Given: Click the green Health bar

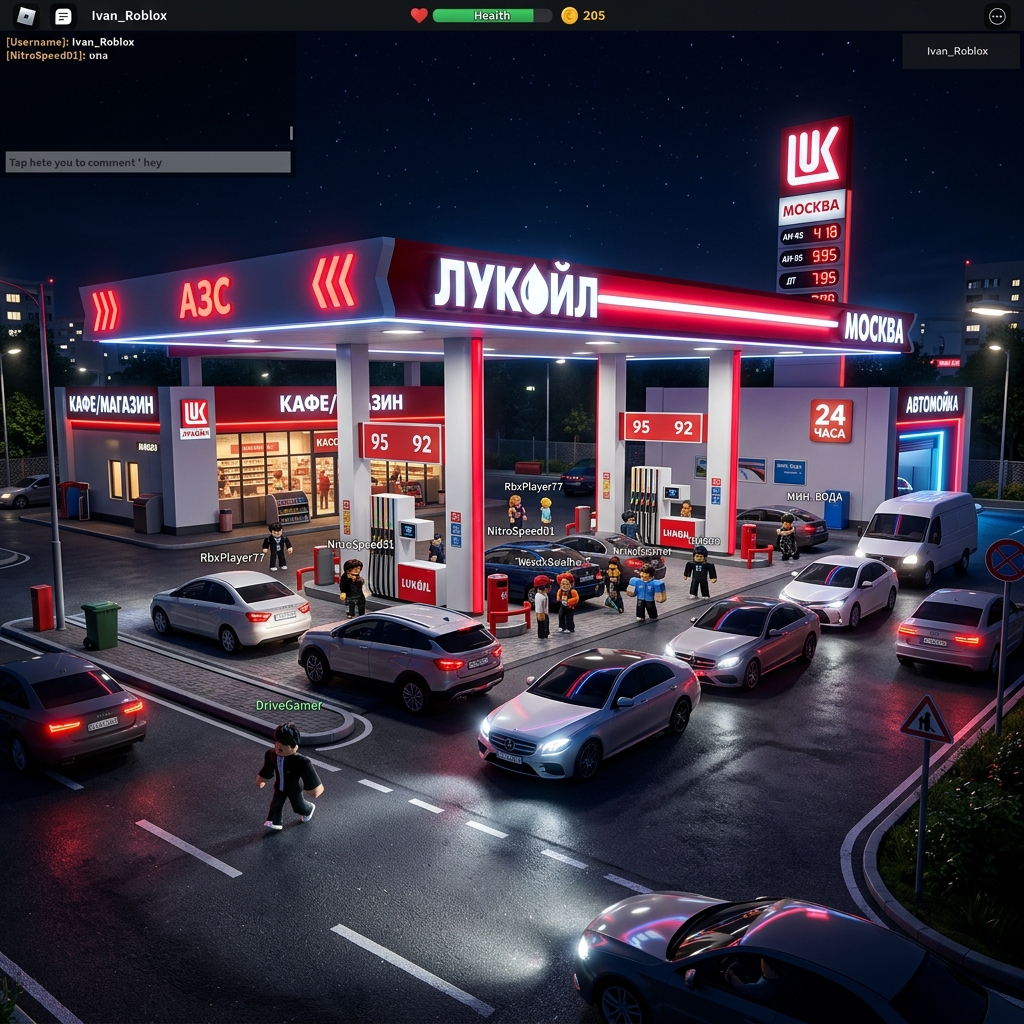Looking at the screenshot, I should click(x=492, y=16).
